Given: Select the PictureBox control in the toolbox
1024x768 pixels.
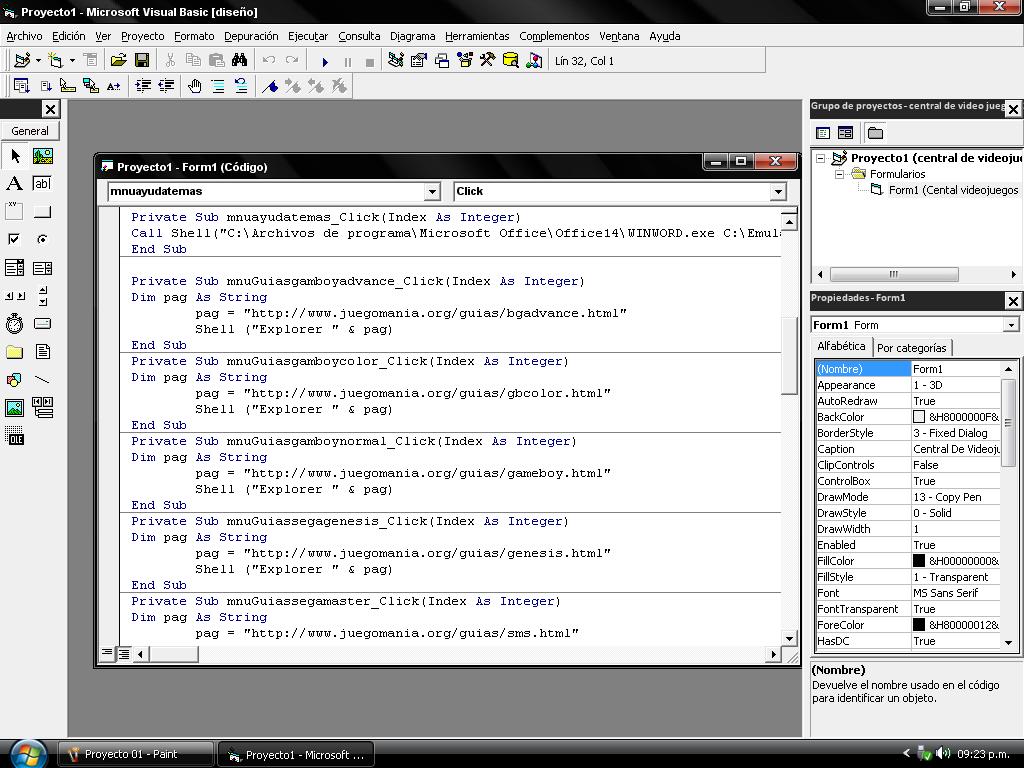Looking at the screenshot, I should tap(42, 156).
